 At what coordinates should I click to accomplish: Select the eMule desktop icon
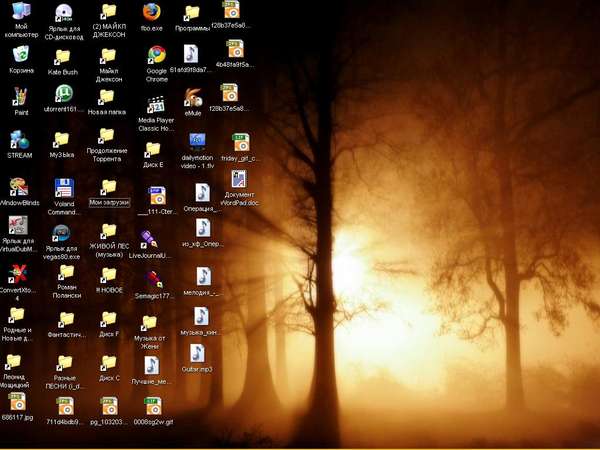pos(192,98)
